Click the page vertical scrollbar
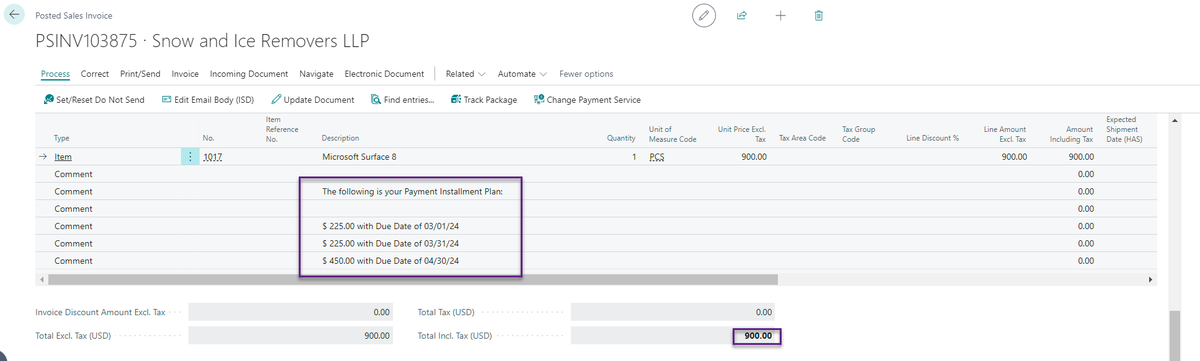 pyautogui.click(x=1174, y=335)
